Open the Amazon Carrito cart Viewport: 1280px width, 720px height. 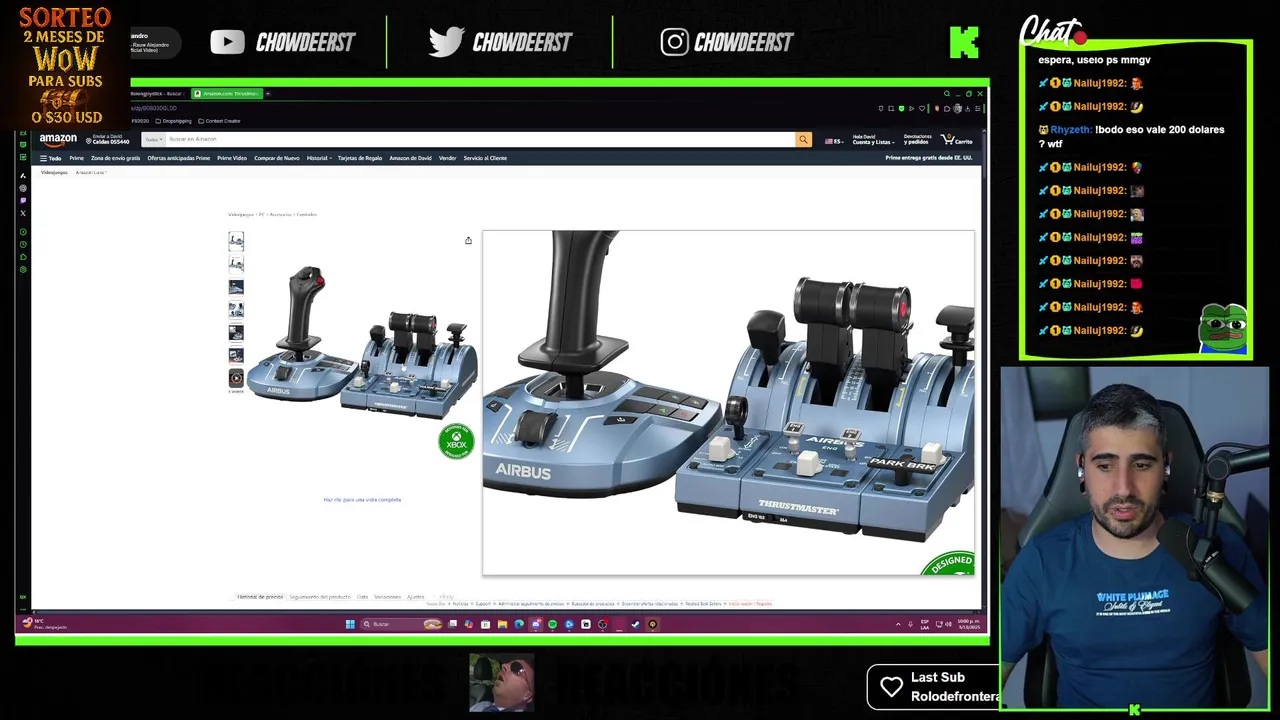pos(957,141)
